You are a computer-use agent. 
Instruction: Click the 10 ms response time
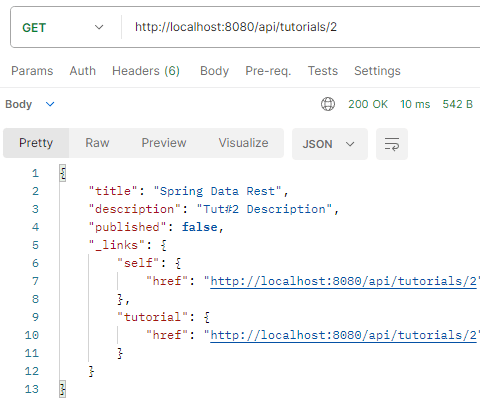pyautogui.click(x=415, y=104)
